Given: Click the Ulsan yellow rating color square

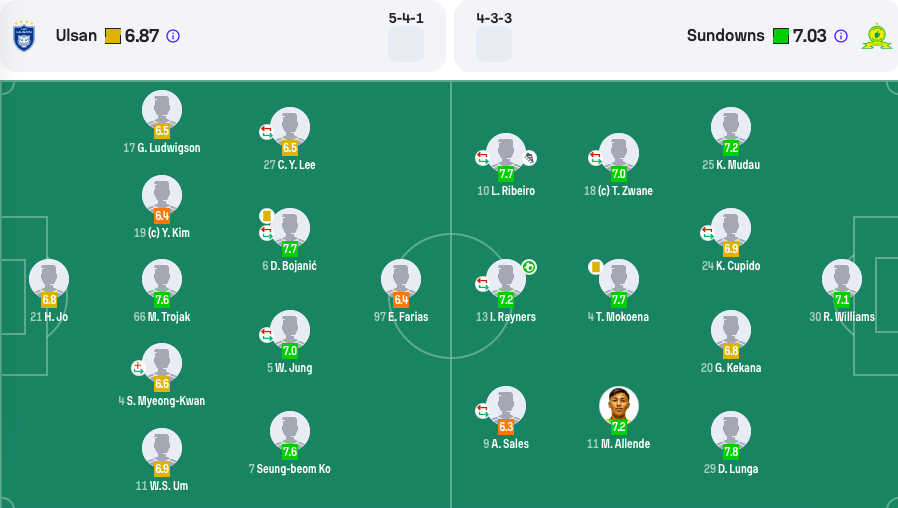Looking at the screenshot, I should (x=113, y=36).
